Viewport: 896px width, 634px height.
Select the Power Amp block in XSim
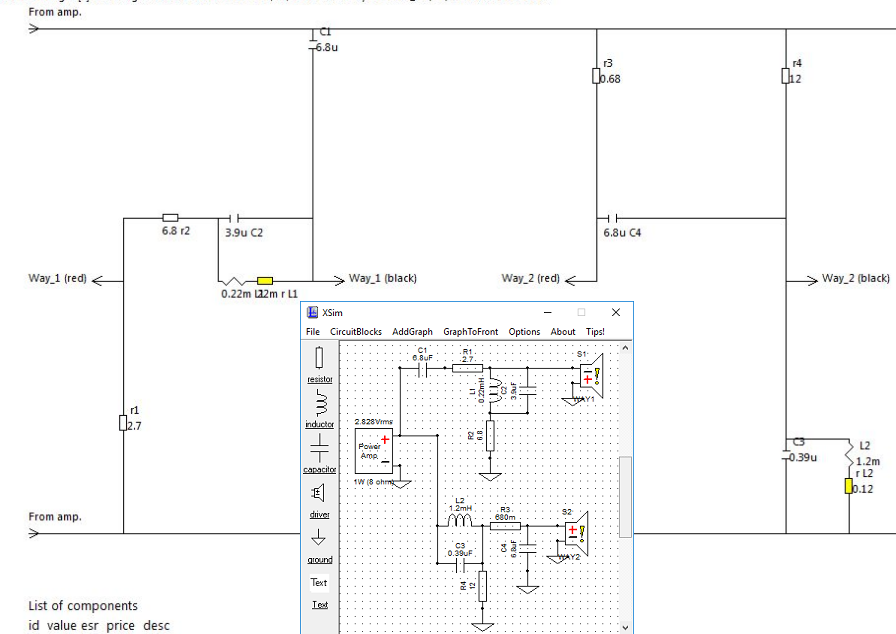click(x=374, y=451)
